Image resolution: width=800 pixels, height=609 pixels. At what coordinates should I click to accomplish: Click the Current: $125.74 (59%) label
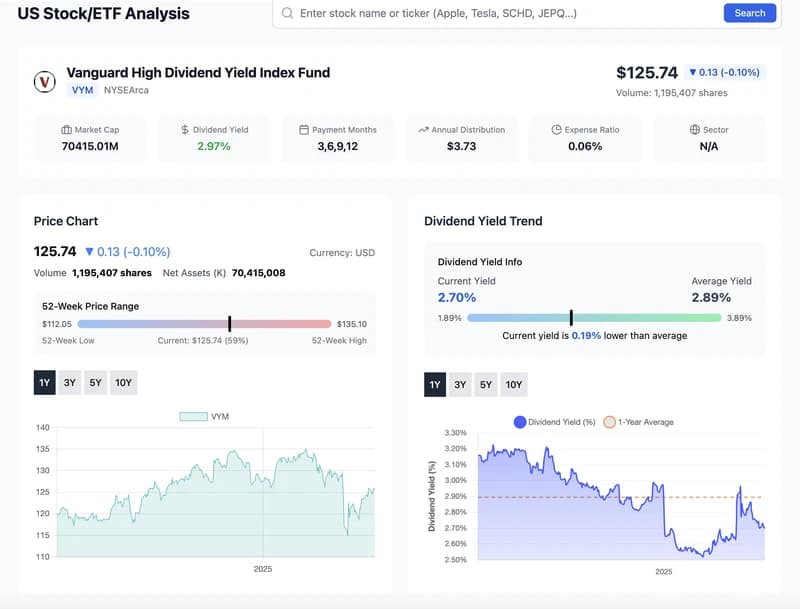tap(203, 340)
